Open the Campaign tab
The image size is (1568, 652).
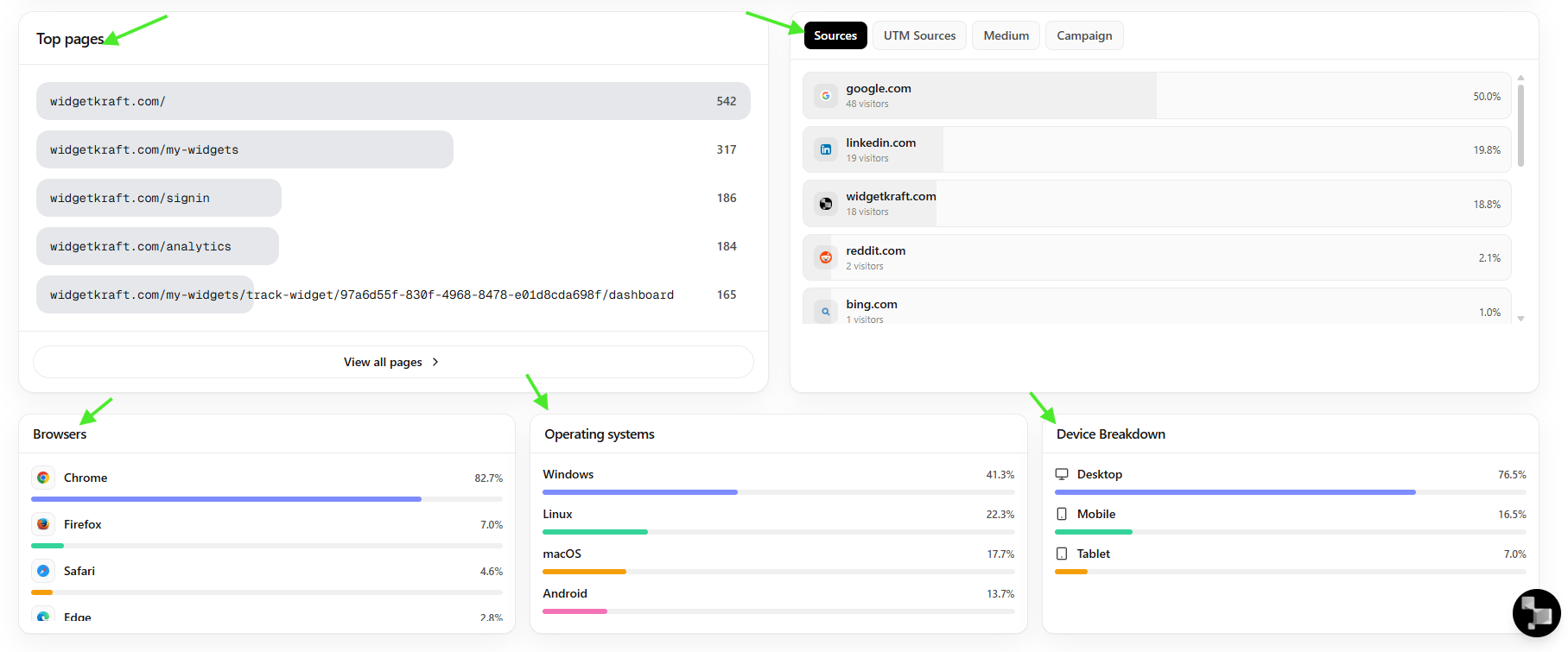pos(1084,35)
